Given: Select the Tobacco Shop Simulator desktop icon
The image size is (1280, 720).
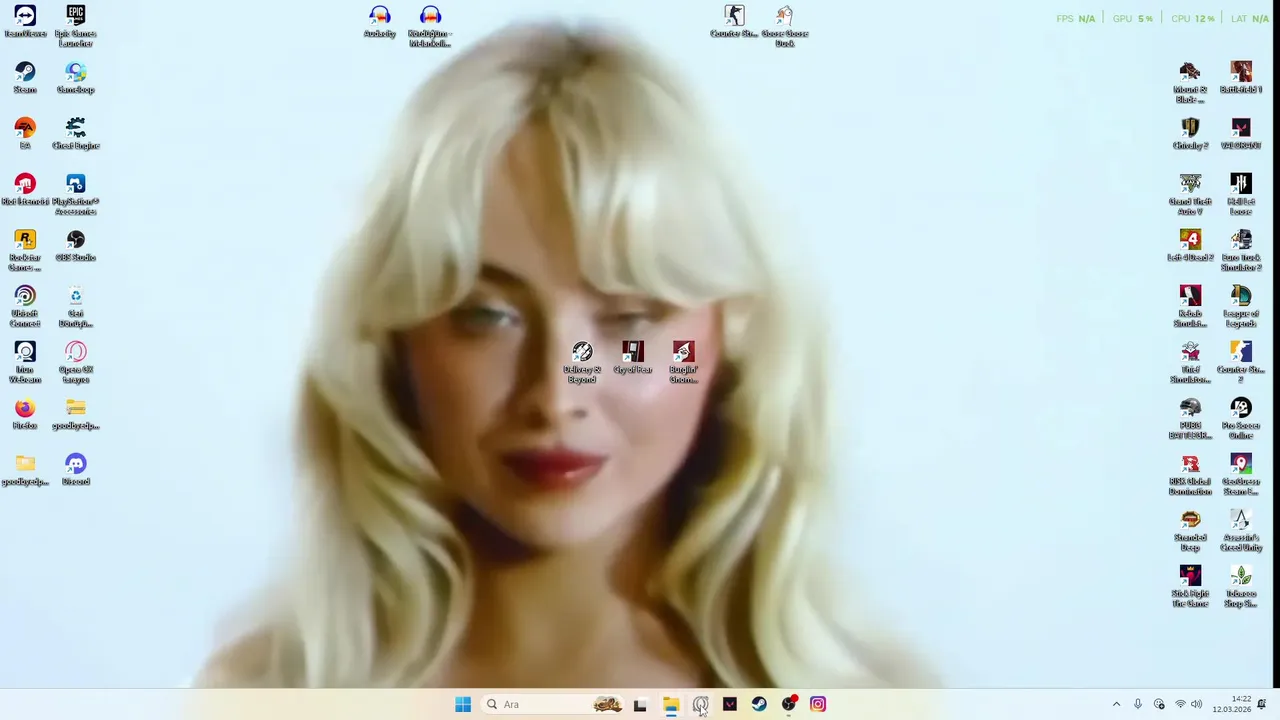Looking at the screenshot, I should click(1241, 586).
